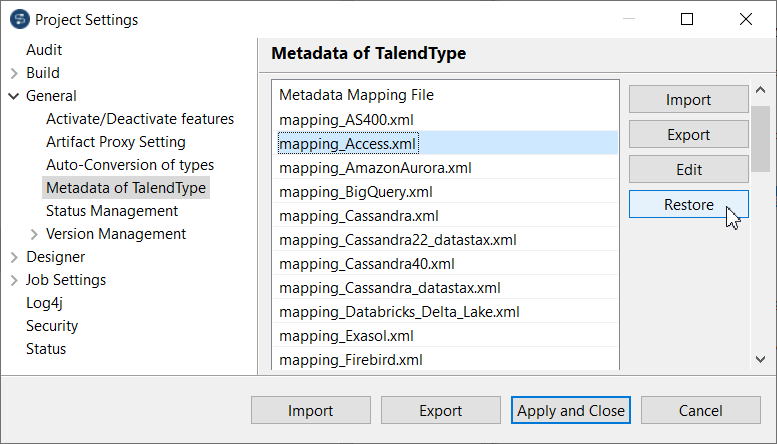This screenshot has width=777, height=444.
Task: Select Log4j in the settings tree
Action: click(x=45, y=303)
